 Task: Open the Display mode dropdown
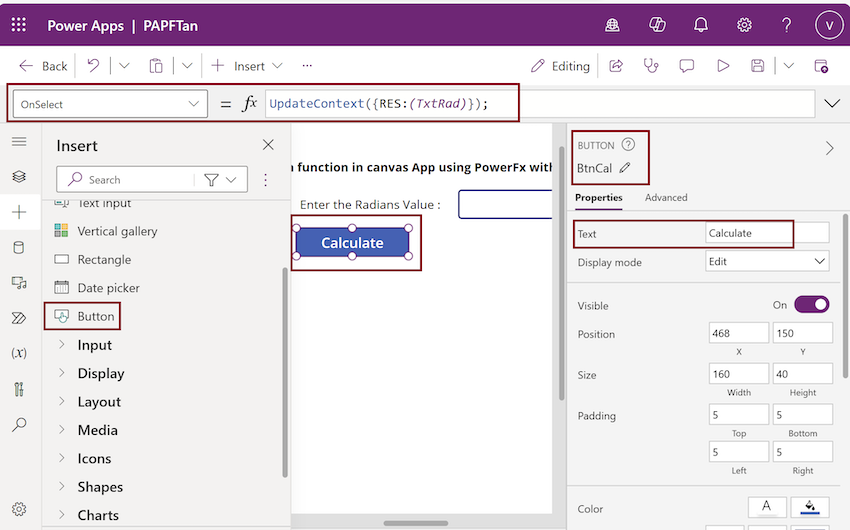pos(767,262)
